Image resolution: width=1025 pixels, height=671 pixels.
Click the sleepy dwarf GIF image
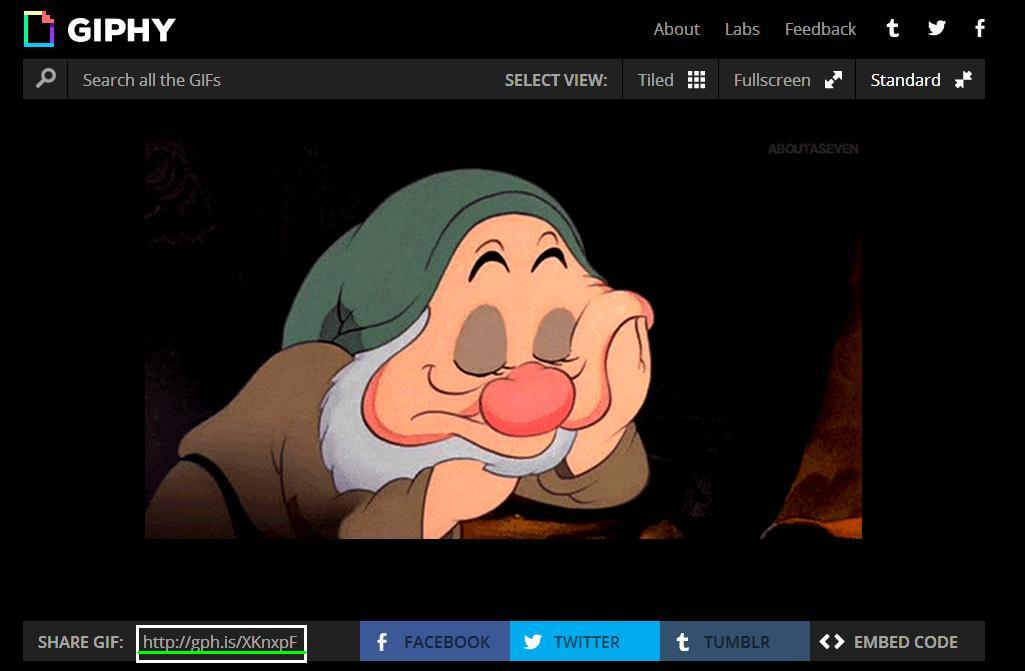503,339
